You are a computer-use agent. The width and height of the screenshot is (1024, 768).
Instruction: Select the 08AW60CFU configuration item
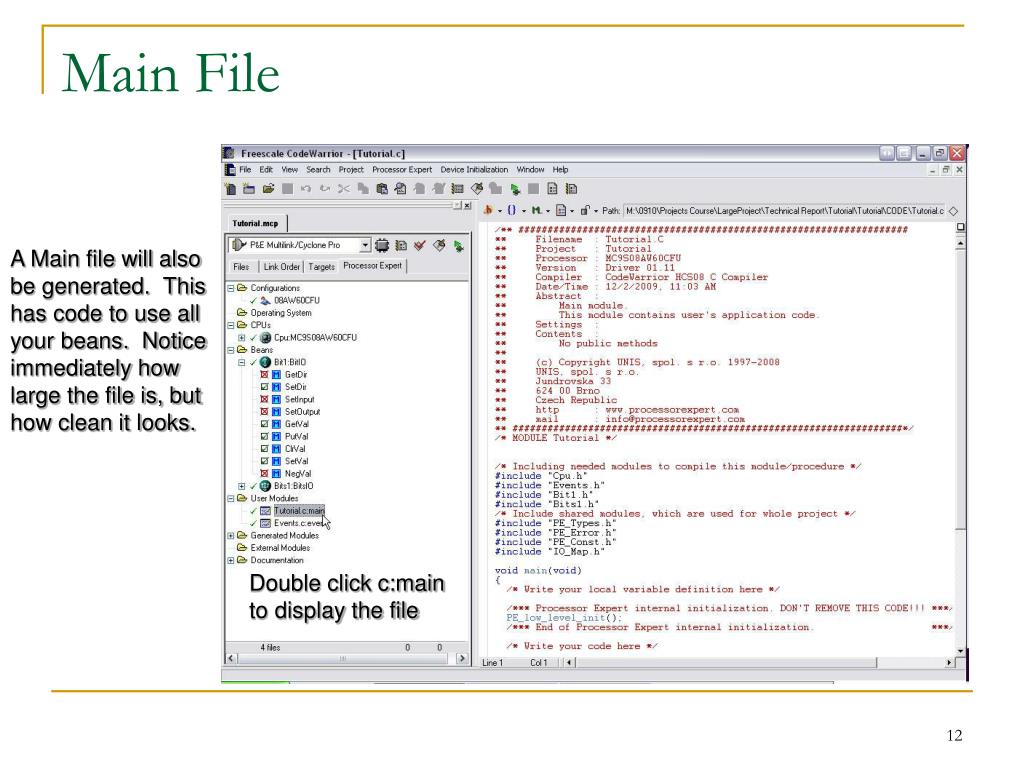tap(296, 300)
